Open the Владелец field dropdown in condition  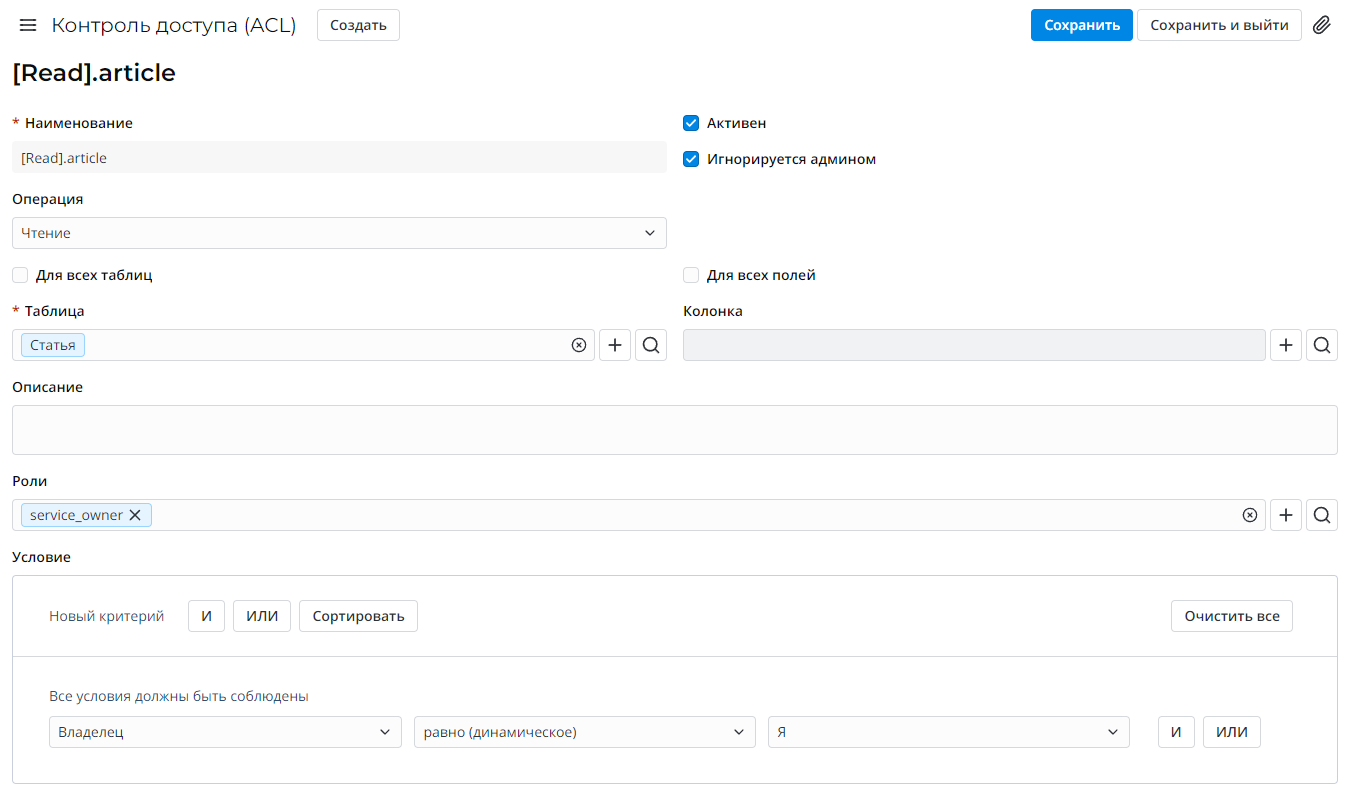(x=225, y=732)
